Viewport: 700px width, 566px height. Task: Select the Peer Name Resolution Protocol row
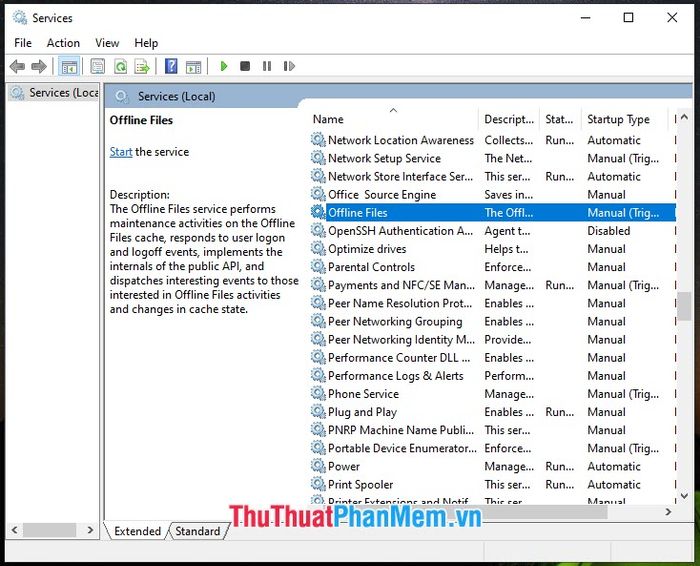(x=493, y=303)
